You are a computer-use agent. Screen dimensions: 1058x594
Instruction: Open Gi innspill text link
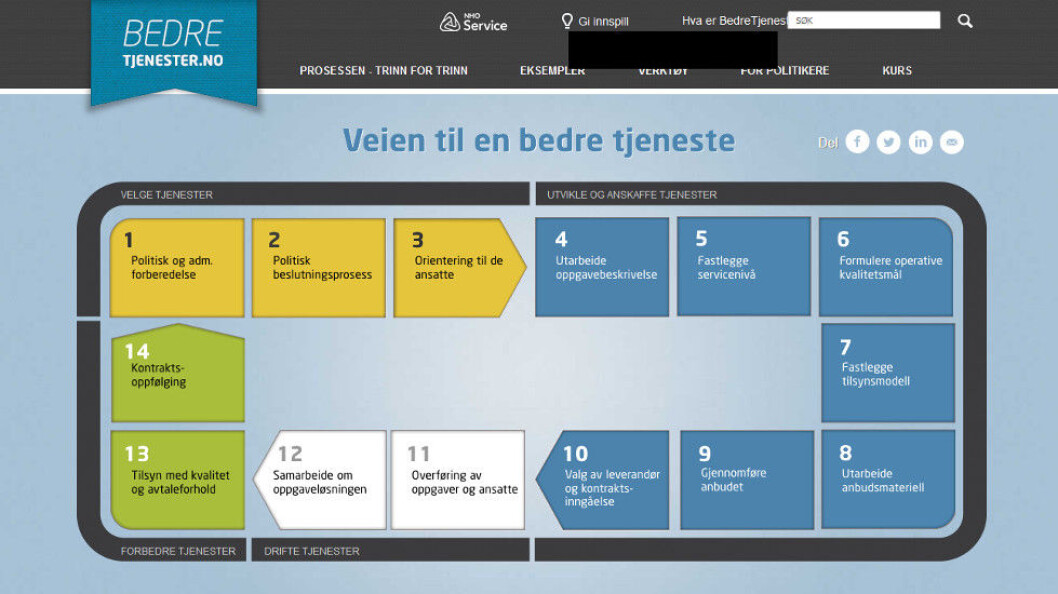click(x=603, y=22)
